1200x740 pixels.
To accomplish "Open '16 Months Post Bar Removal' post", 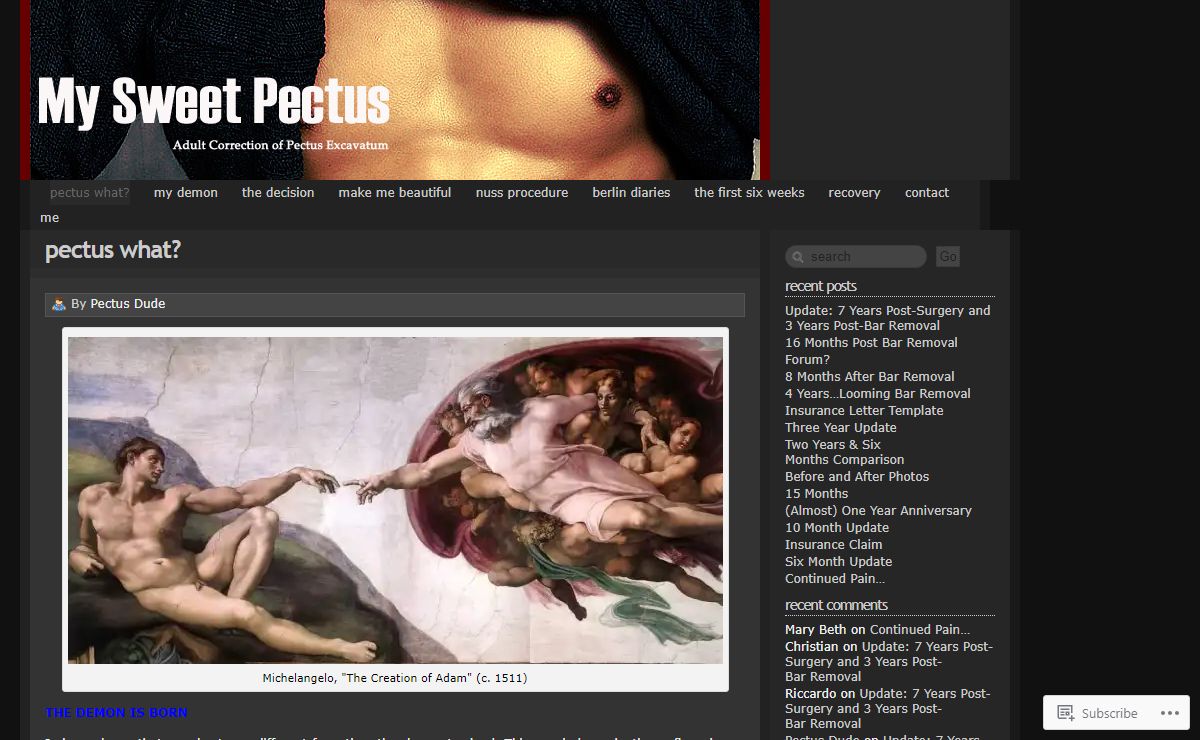I will click(871, 343).
